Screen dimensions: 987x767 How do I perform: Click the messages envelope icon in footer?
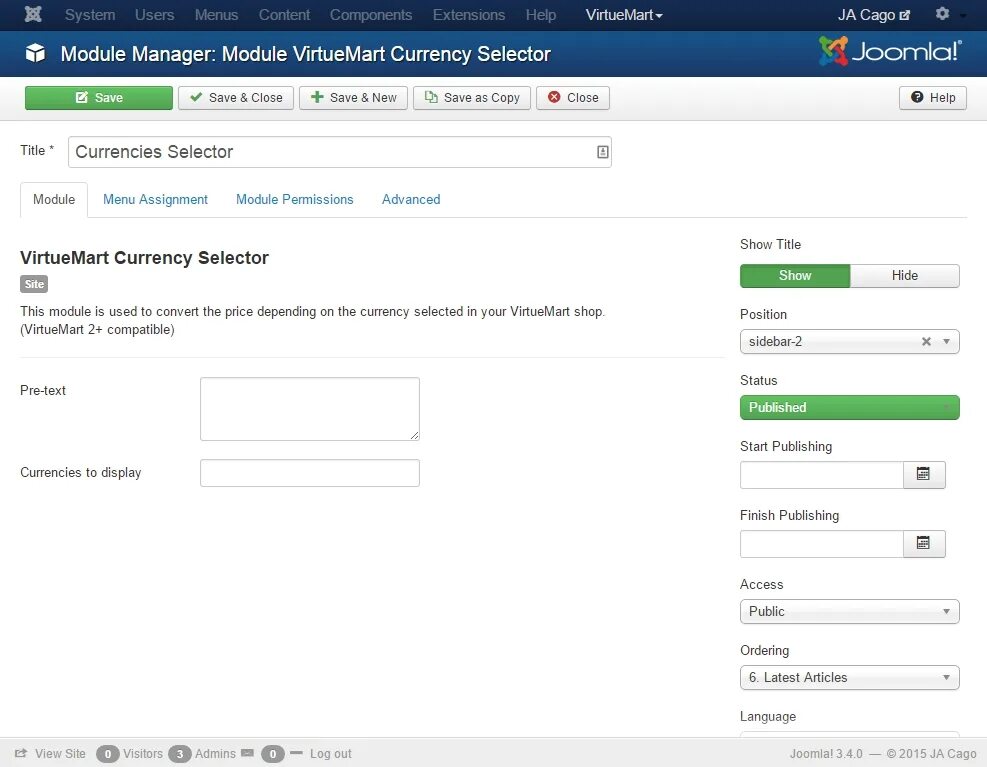tap(247, 753)
